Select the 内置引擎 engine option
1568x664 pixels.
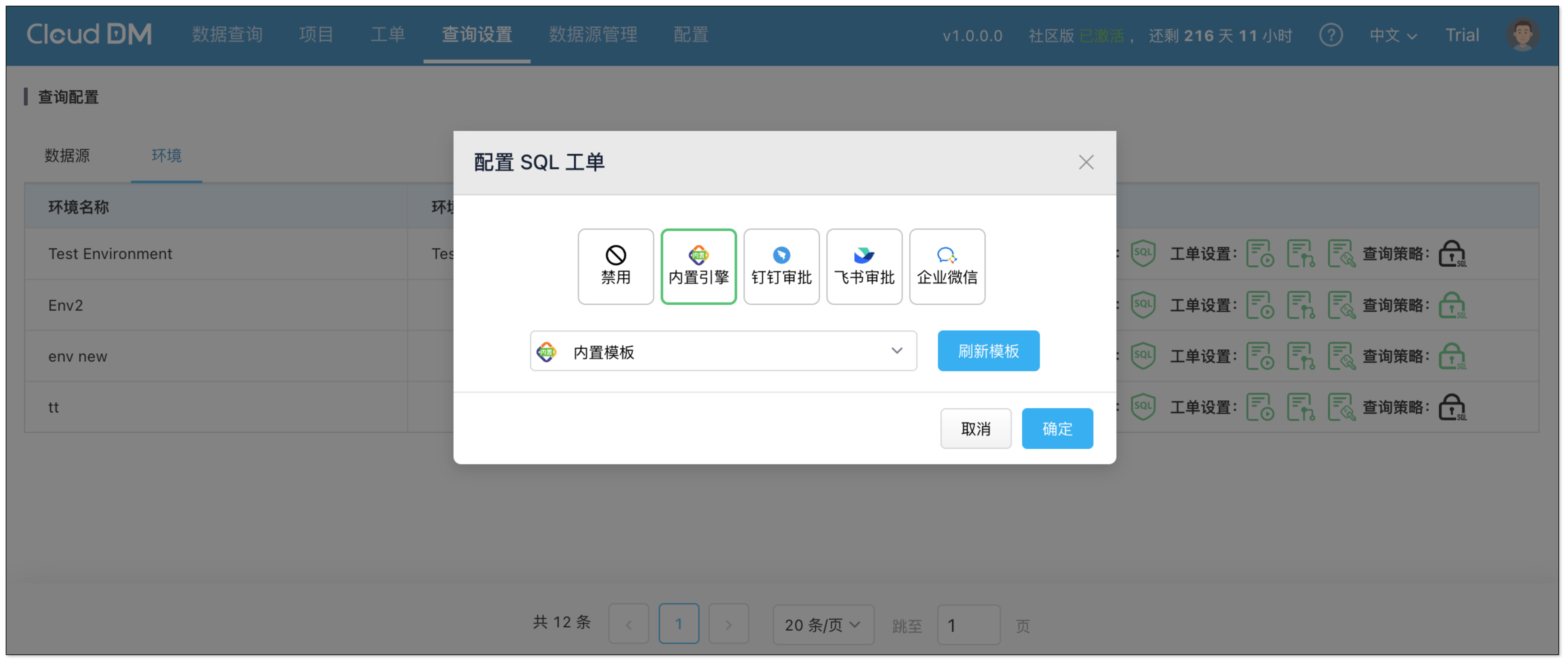pos(698,266)
